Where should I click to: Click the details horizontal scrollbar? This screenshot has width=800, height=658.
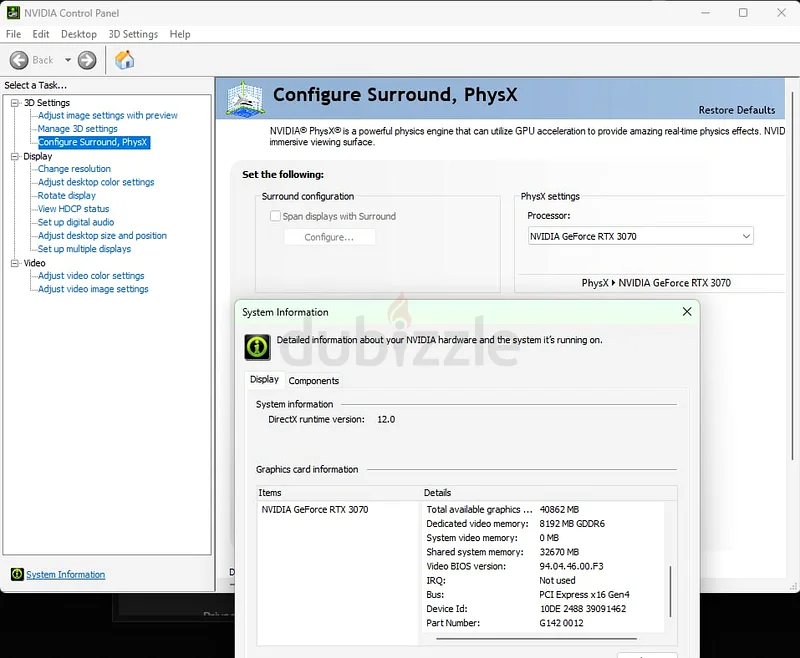point(537,638)
